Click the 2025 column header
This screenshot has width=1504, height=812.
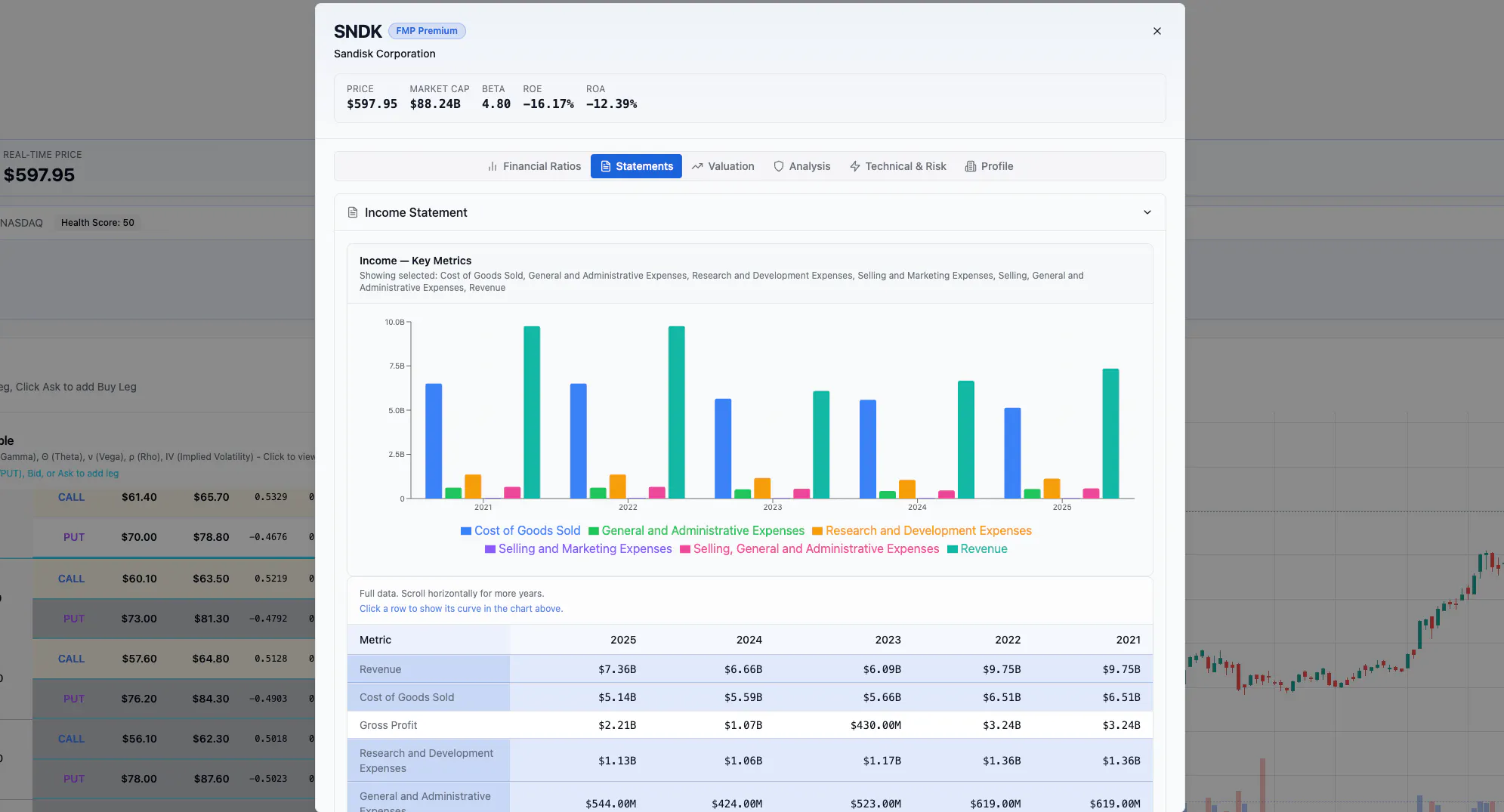click(x=623, y=640)
